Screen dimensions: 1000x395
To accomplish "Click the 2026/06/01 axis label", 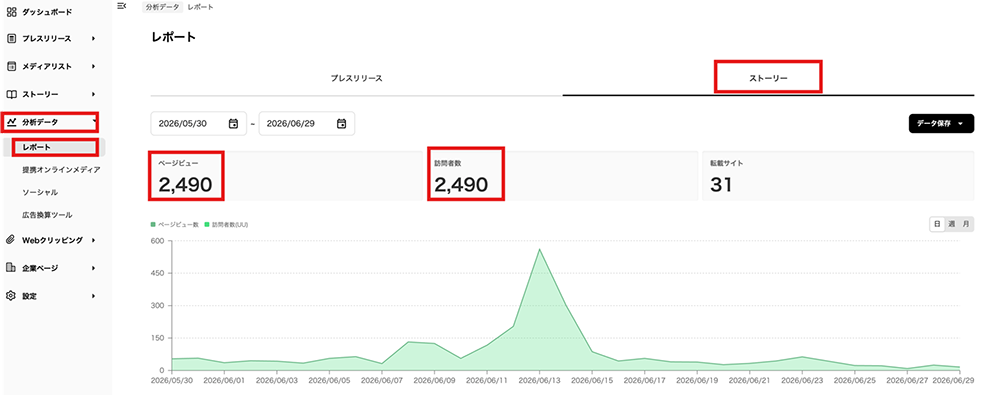I will point(224,379).
